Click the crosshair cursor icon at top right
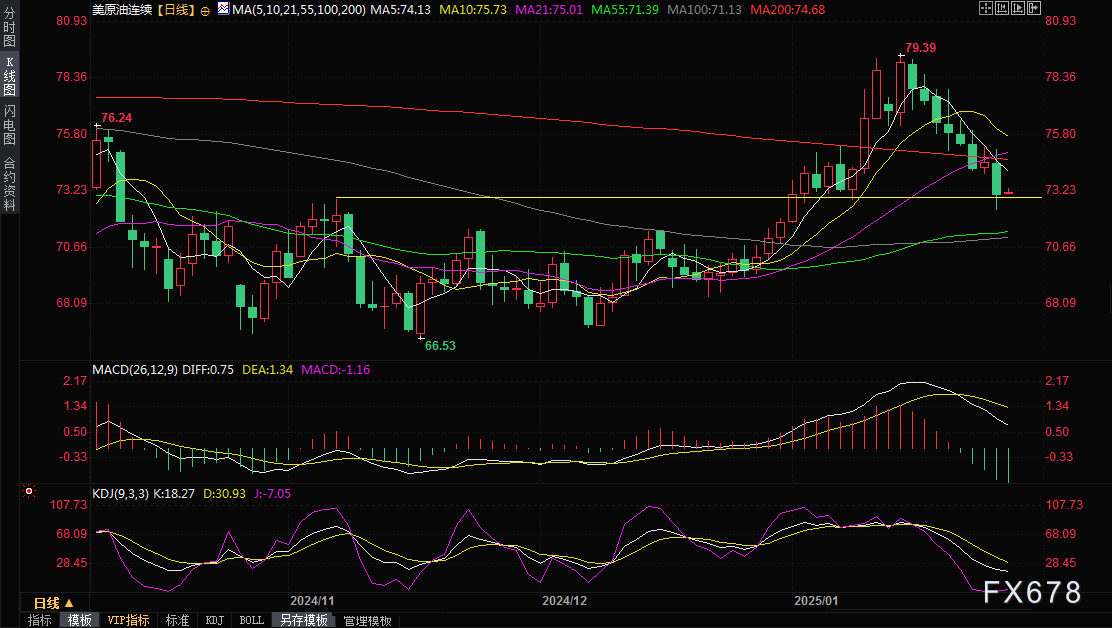 click(986, 9)
